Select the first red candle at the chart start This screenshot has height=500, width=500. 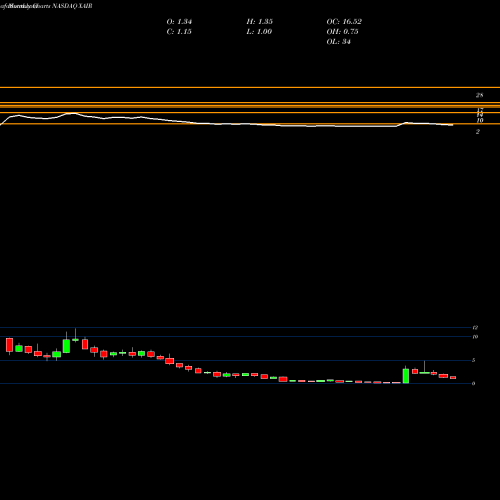coord(9,345)
